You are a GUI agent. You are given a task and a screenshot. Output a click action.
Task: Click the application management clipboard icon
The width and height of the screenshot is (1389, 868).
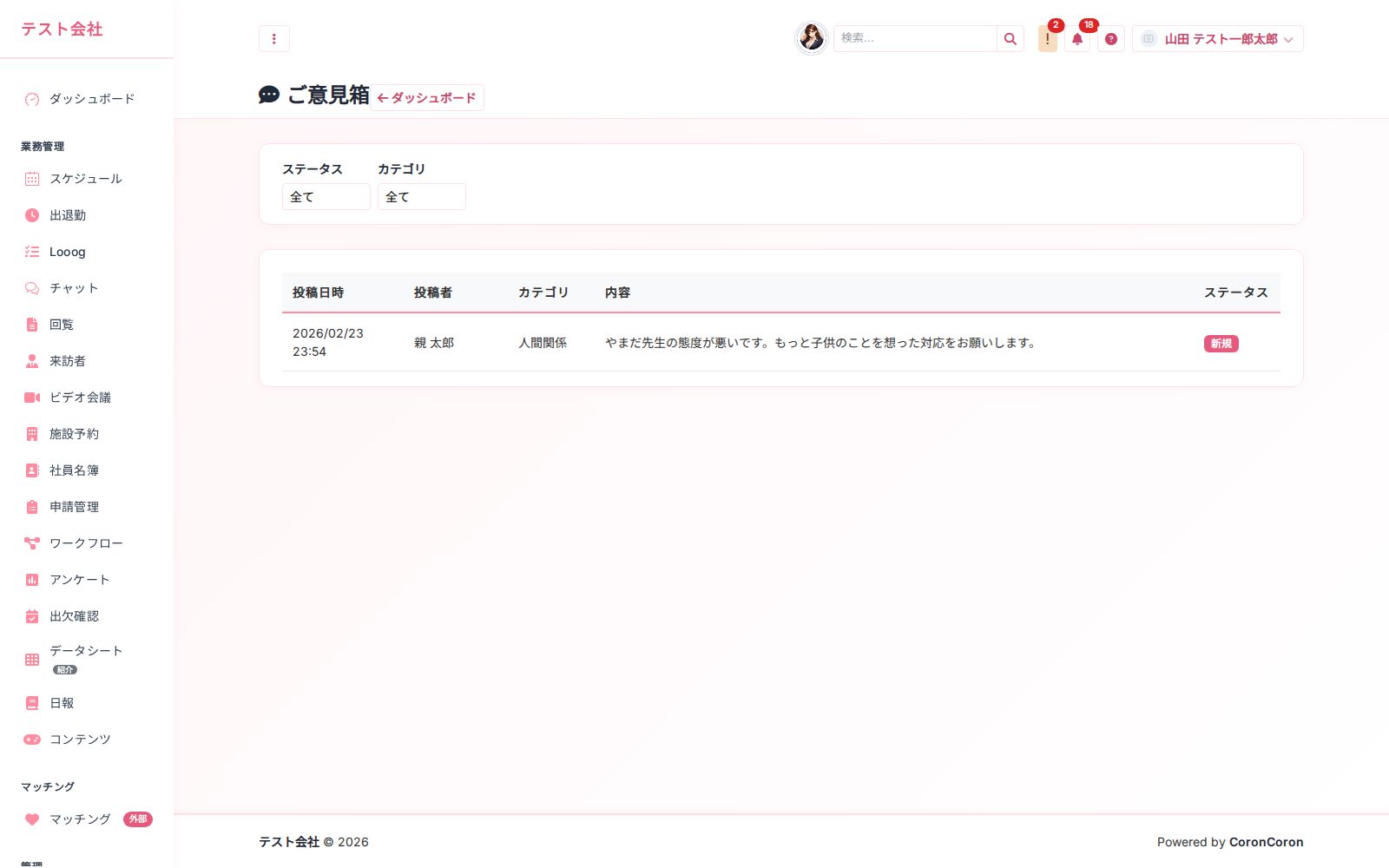(32, 507)
